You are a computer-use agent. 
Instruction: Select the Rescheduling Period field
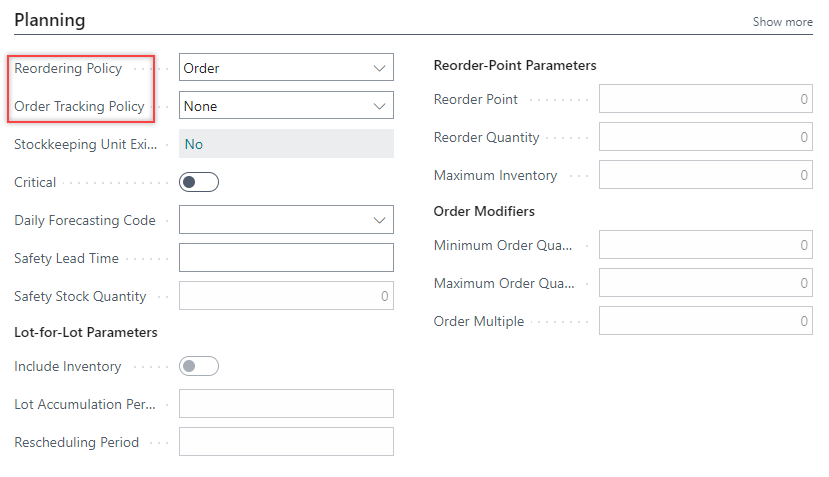(286, 442)
